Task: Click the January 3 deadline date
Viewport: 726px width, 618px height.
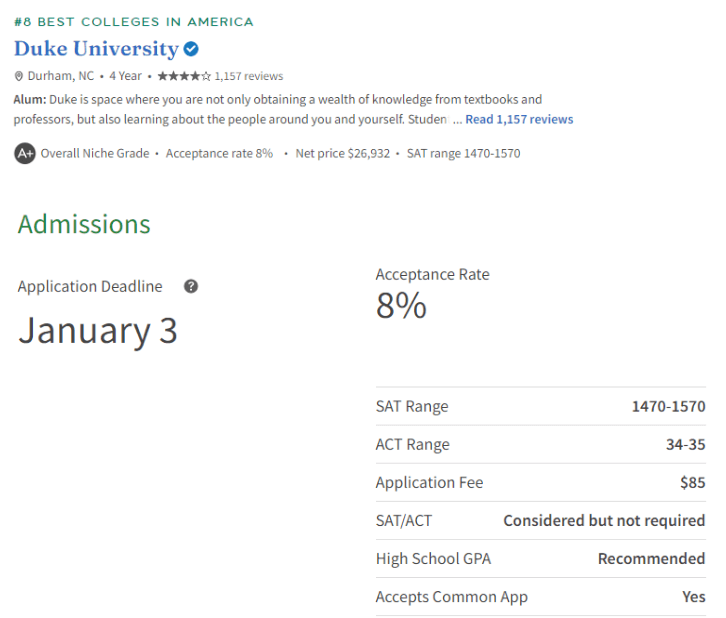Action: pyautogui.click(x=98, y=331)
